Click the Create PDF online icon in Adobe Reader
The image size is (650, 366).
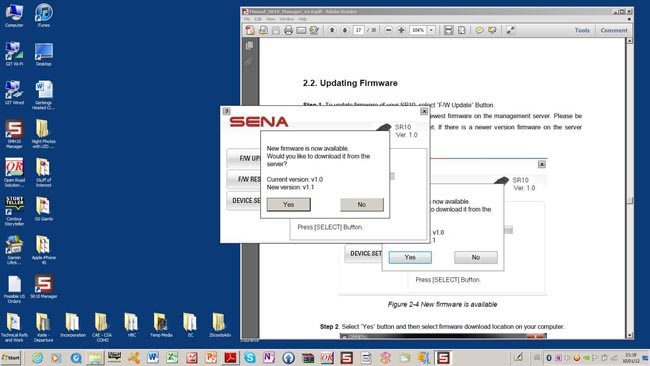pos(250,30)
